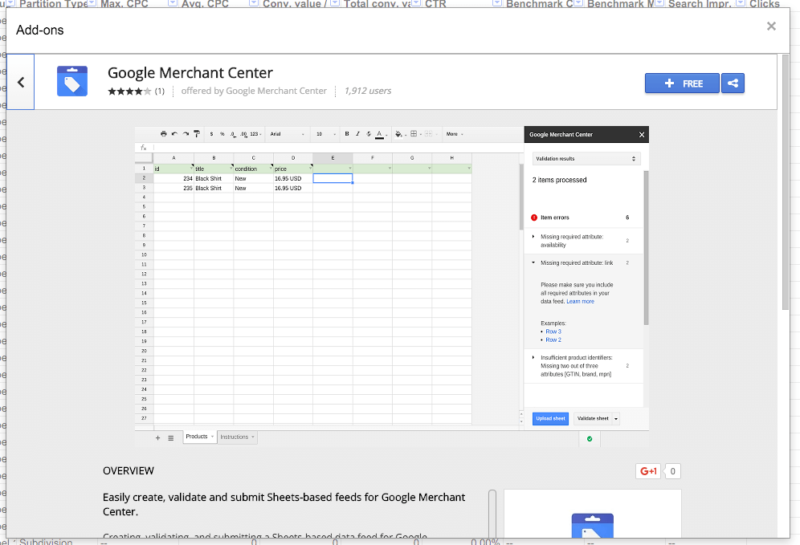The width and height of the screenshot is (800, 545).
Task: Open the 'offered by Google Merchant Center' link
Action: click(254, 91)
